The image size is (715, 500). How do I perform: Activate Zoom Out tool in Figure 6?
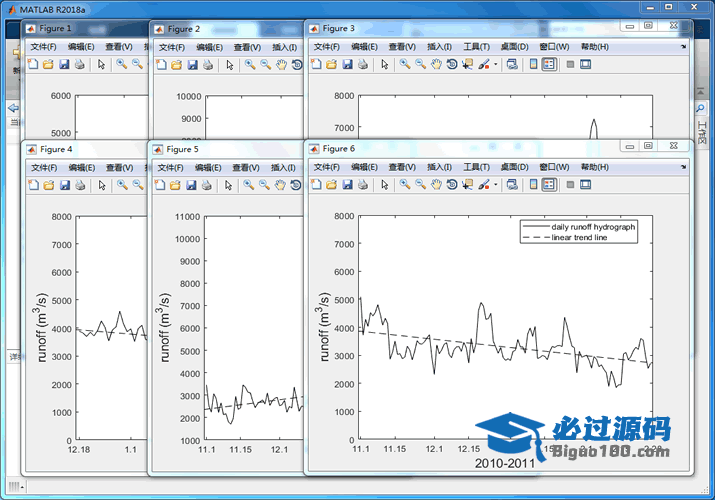point(420,184)
